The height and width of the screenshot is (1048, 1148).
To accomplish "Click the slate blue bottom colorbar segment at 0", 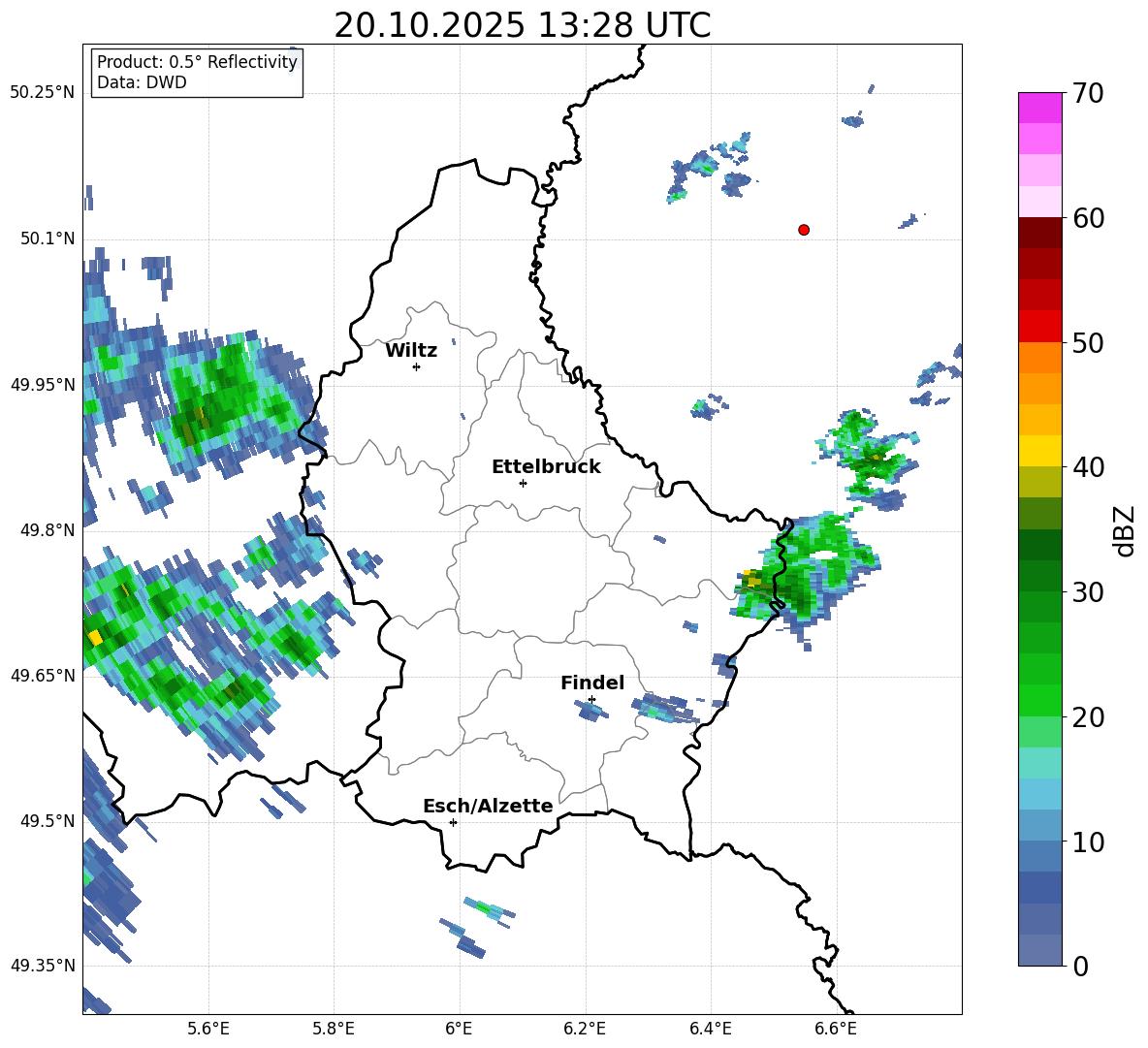I will coord(1039,950).
